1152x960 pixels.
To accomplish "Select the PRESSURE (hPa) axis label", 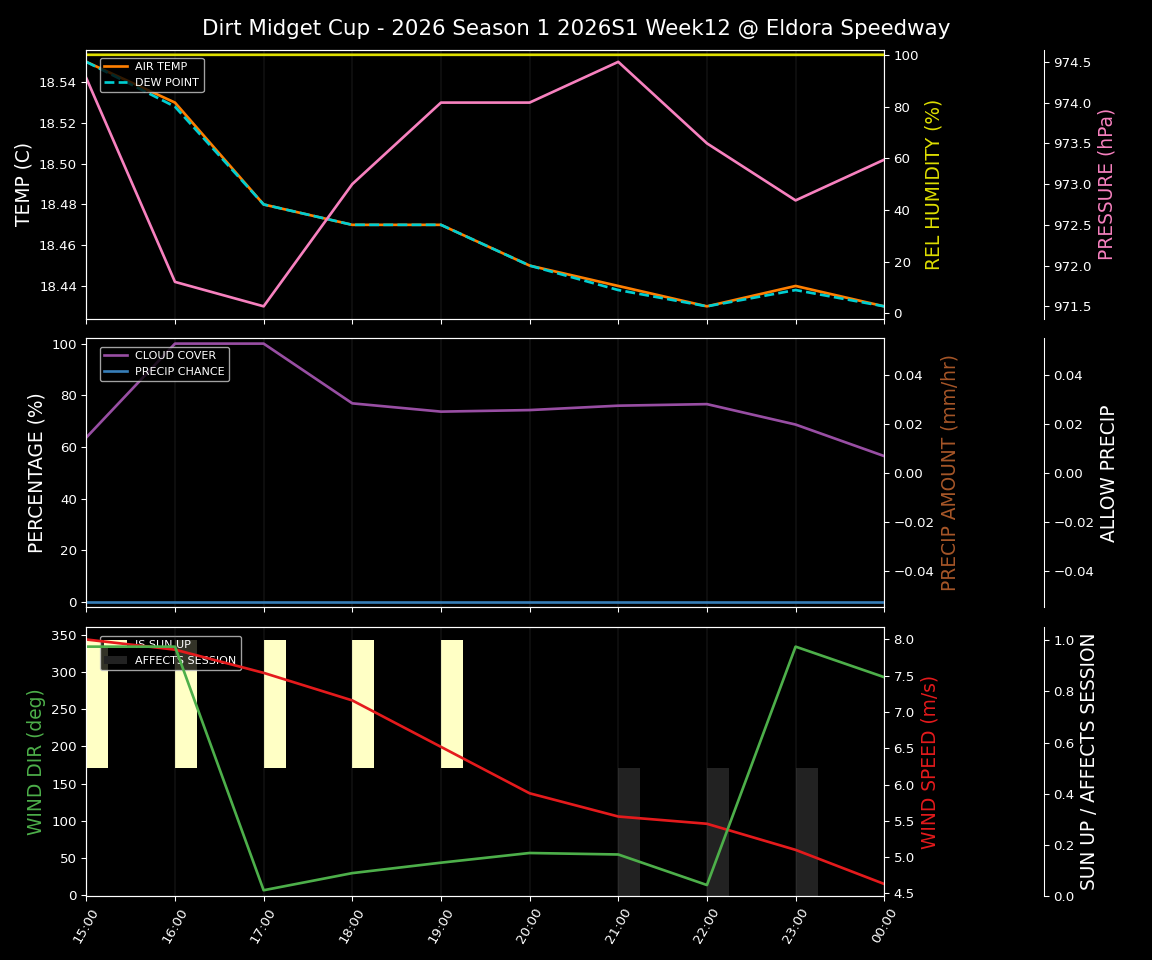I will click(1108, 184).
